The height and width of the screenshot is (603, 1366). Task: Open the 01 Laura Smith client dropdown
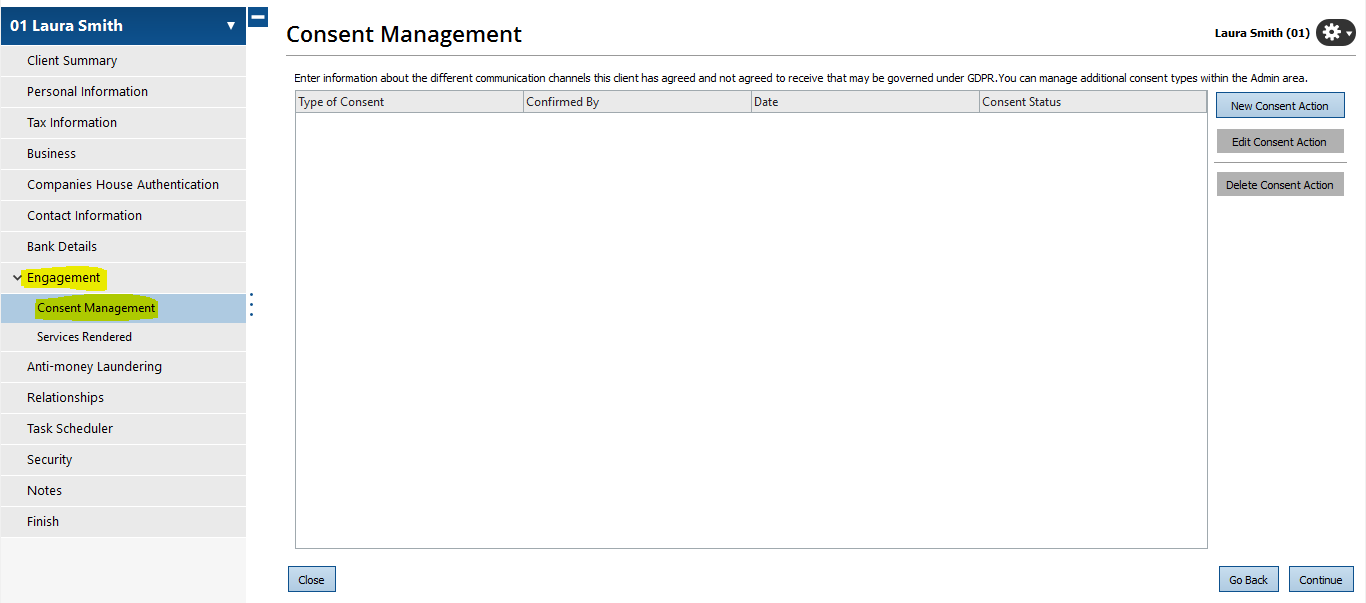[231, 26]
